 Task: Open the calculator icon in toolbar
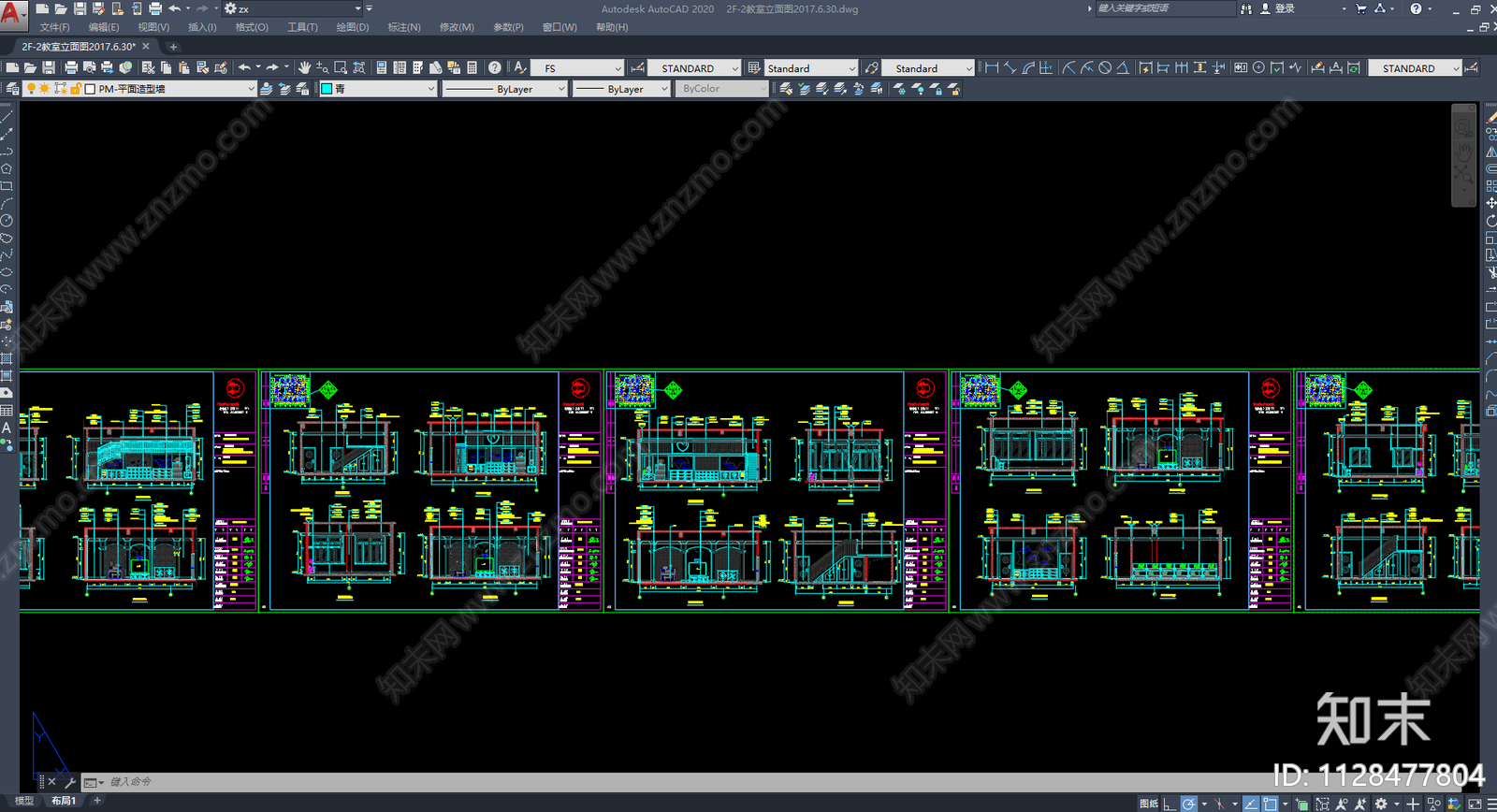pyautogui.click(x=472, y=67)
